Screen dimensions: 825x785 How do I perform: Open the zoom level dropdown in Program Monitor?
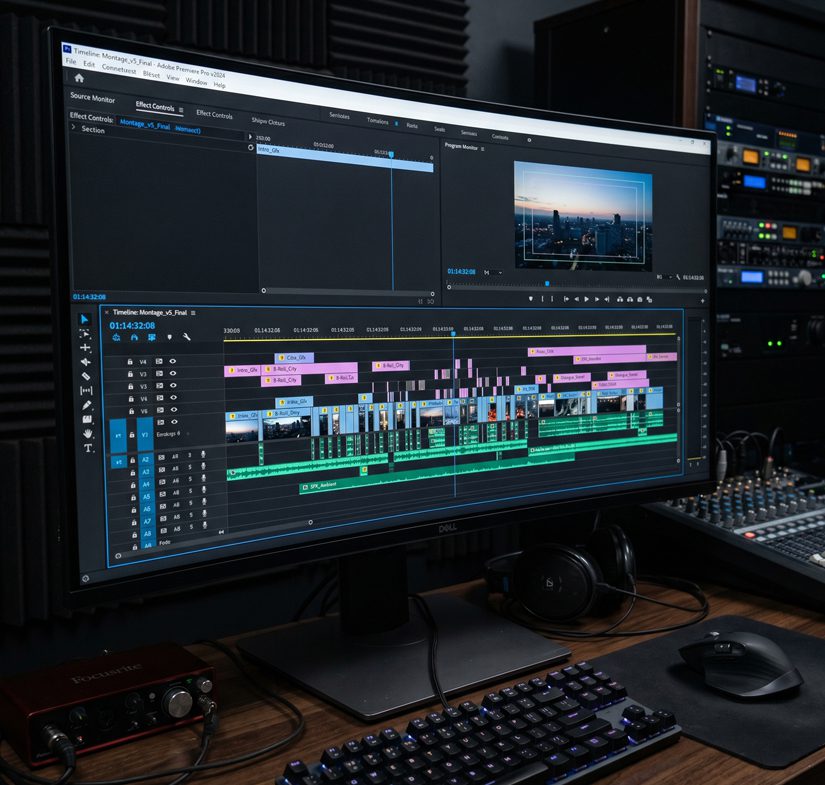494,273
